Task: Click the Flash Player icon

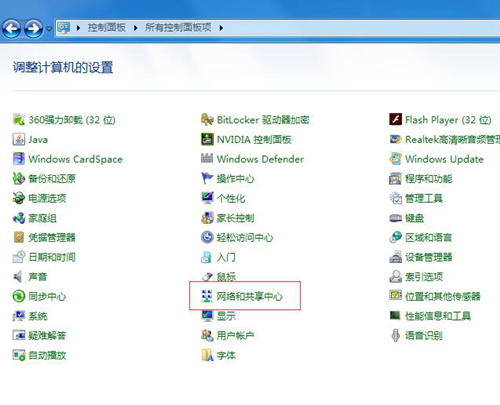Action: [x=395, y=119]
